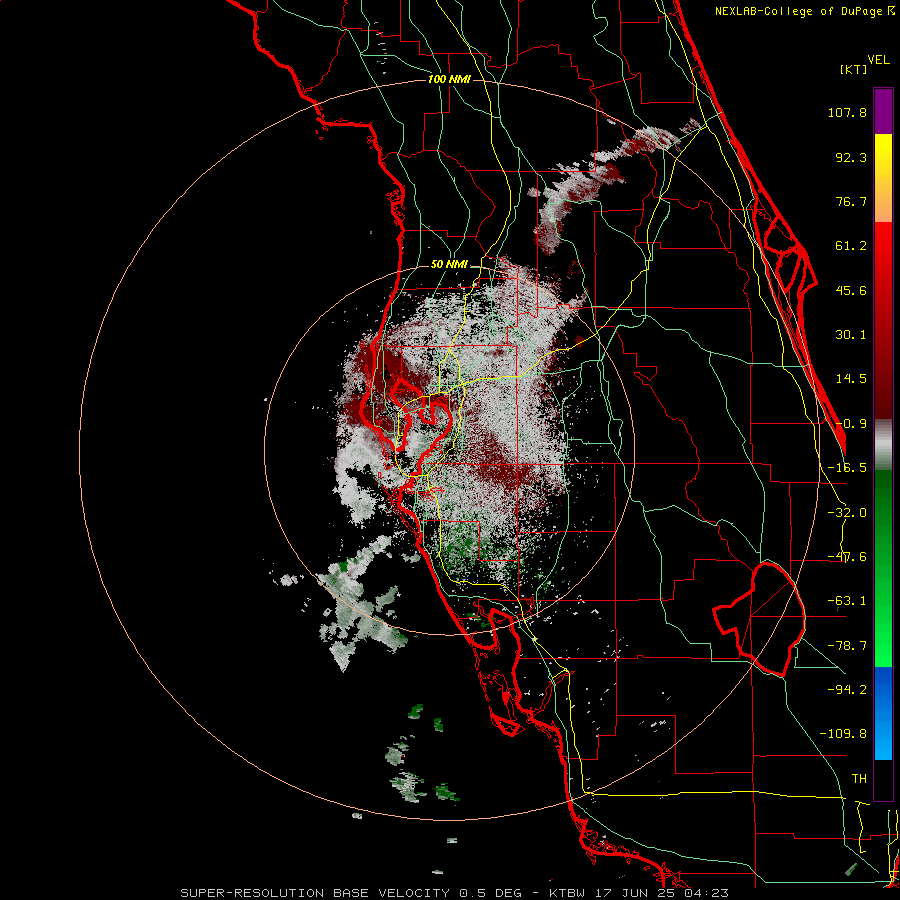The image size is (900, 900).
Task: Pick the yellow-orange segment of the color bar
Action: point(883,178)
